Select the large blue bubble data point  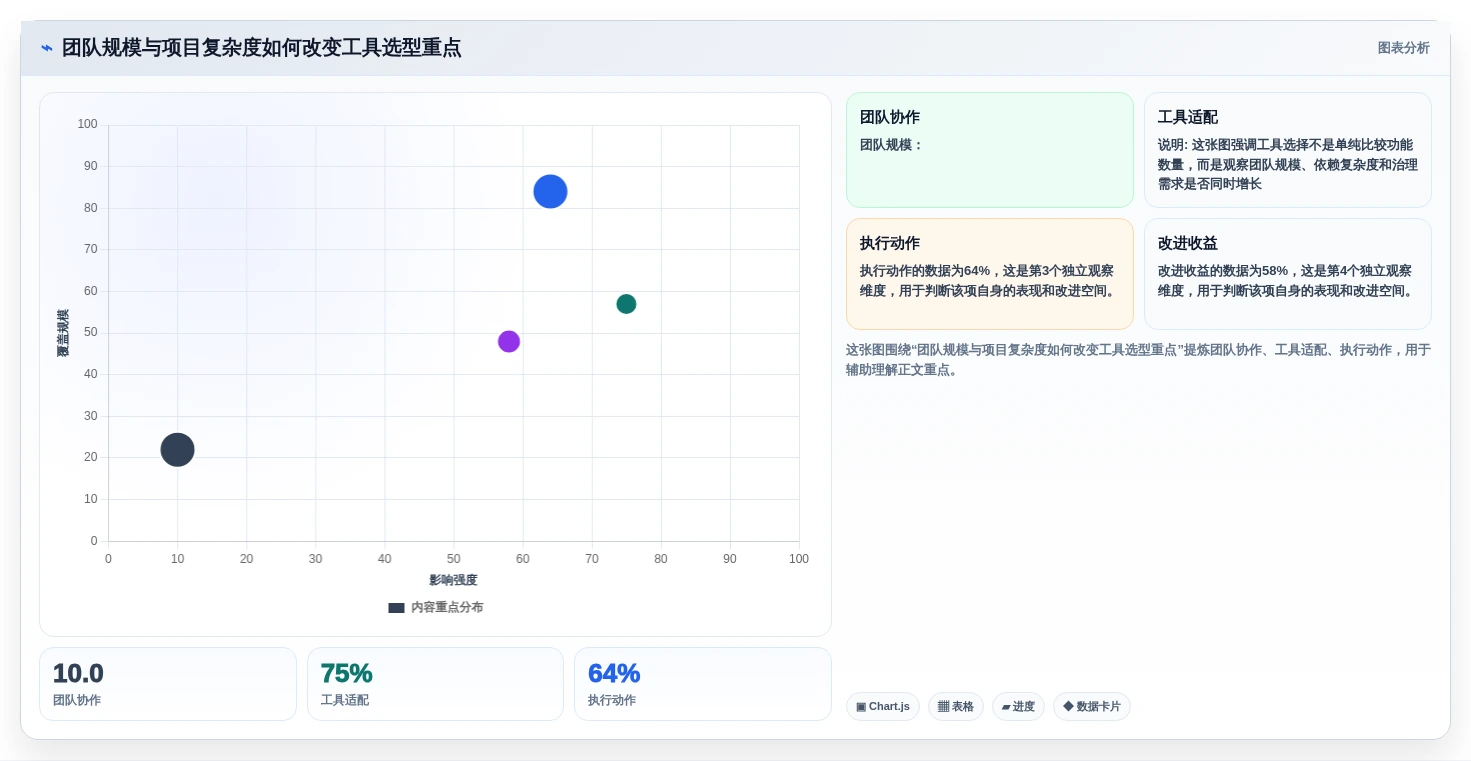(550, 191)
